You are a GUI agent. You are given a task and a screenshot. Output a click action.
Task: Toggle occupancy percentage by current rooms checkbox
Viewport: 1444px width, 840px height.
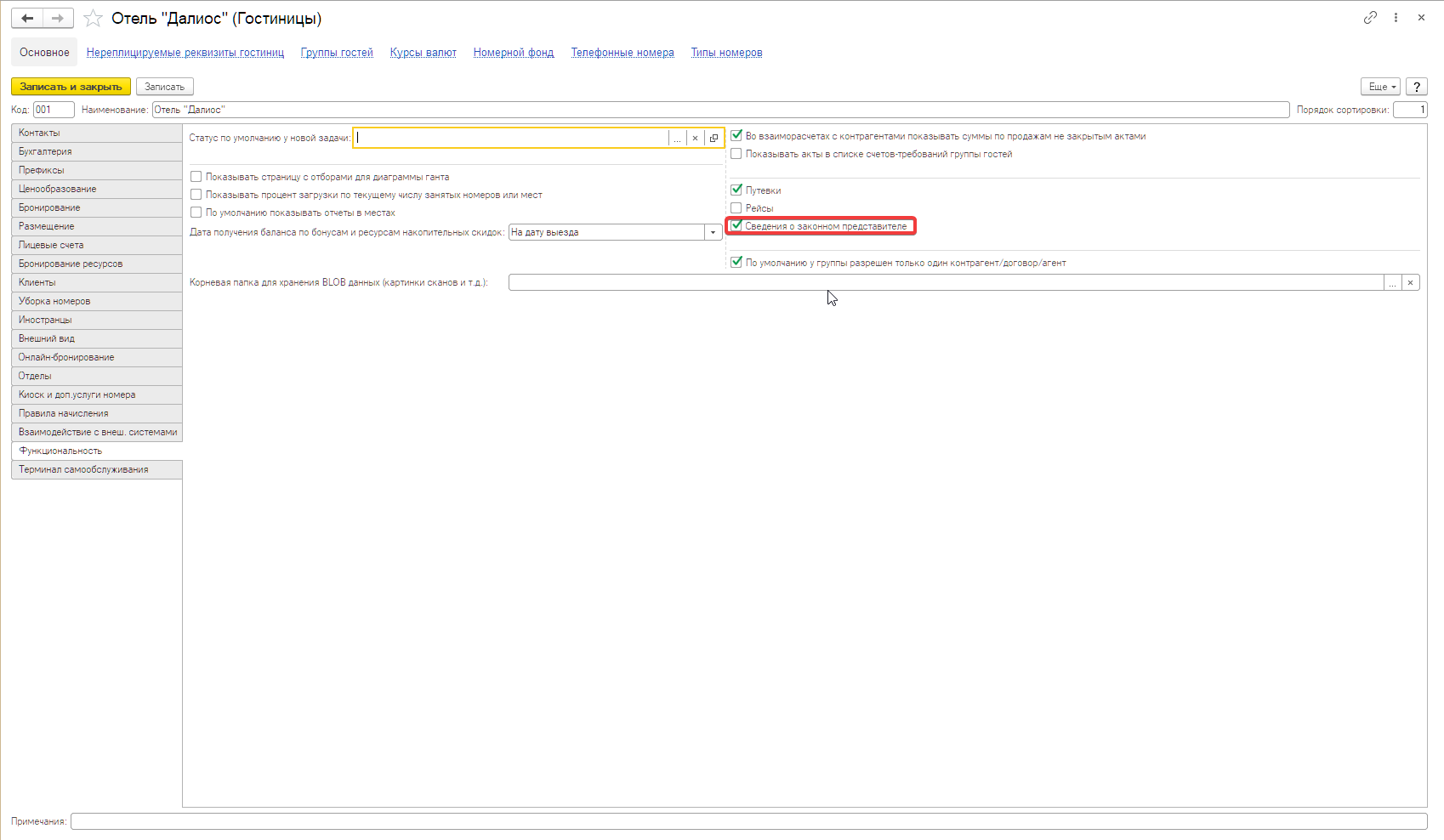coord(196,195)
